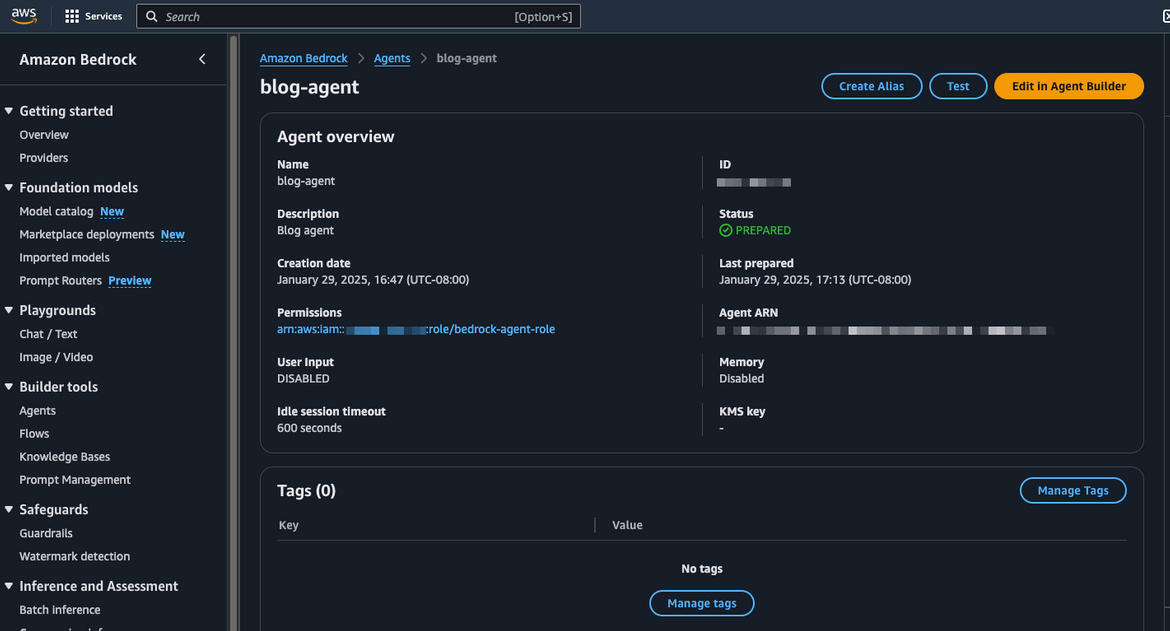Click the blog-agent breadcrumb text
This screenshot has height=631, width=1170.
[x=466, y=58]
